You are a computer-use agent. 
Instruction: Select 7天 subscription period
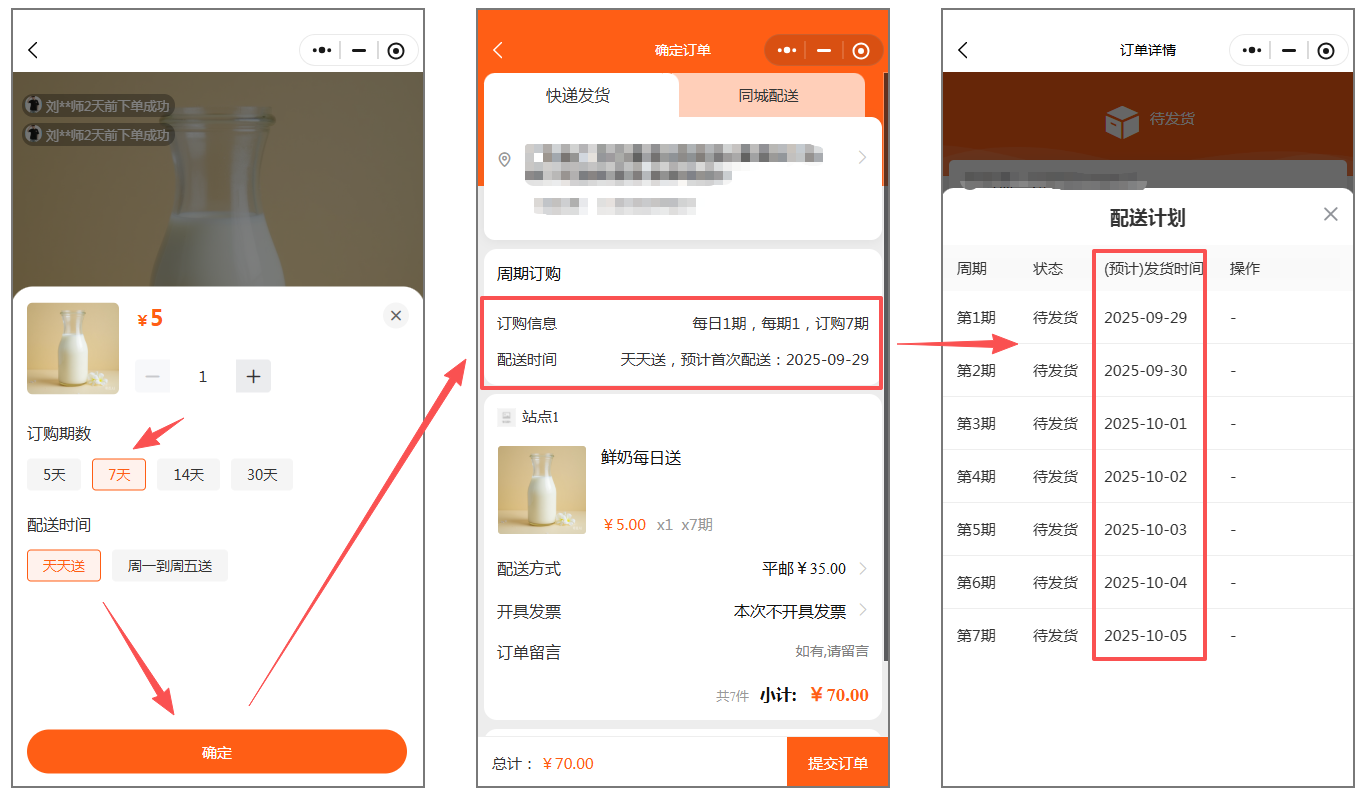119,475
